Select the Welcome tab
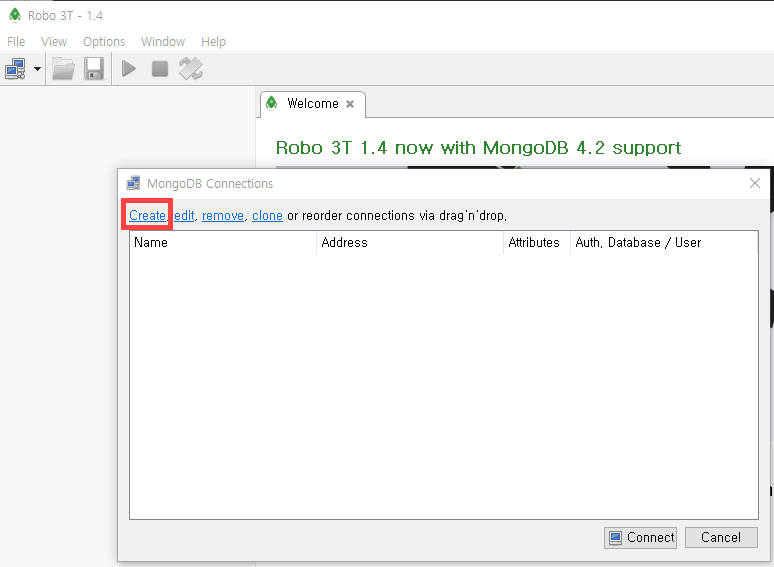Screen dimensions: 774x567 [x=312, y=104]
